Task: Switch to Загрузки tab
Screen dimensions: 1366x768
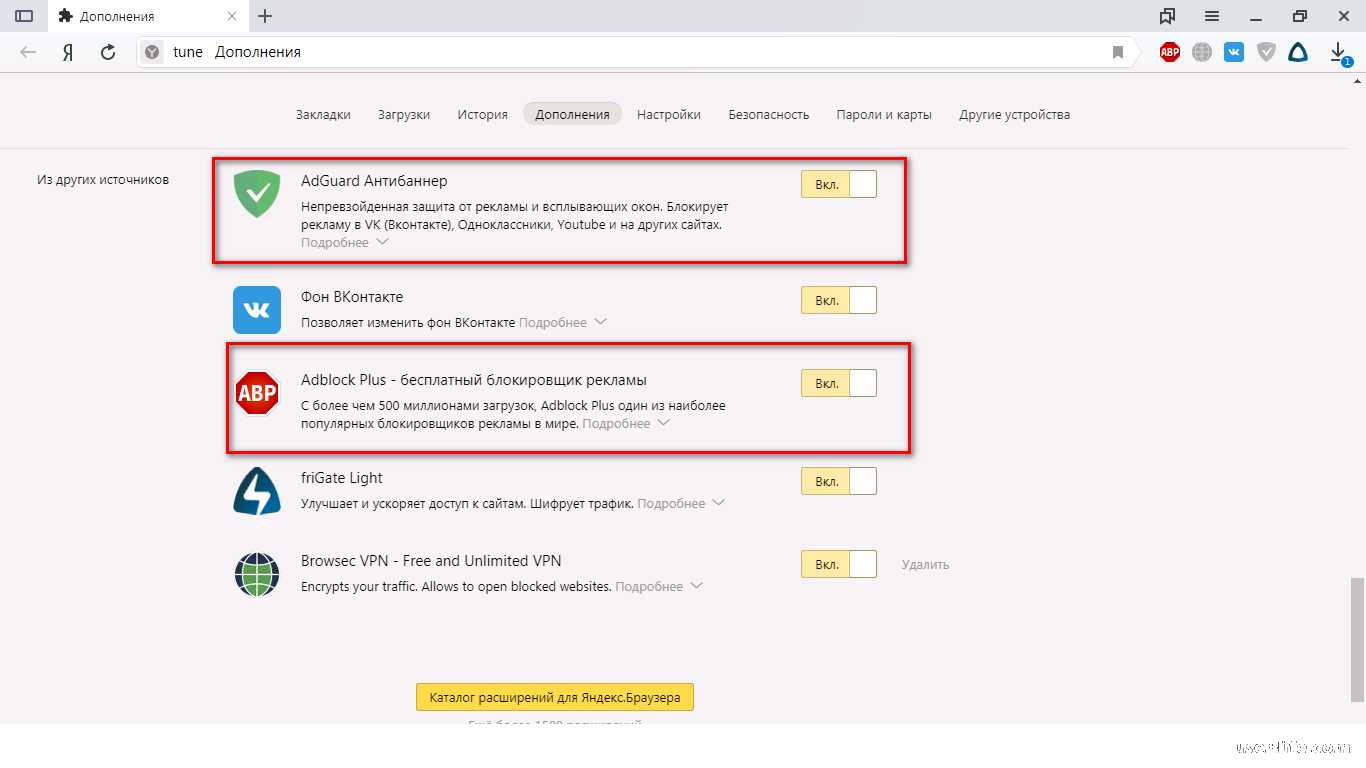Action: click(404, 114)
